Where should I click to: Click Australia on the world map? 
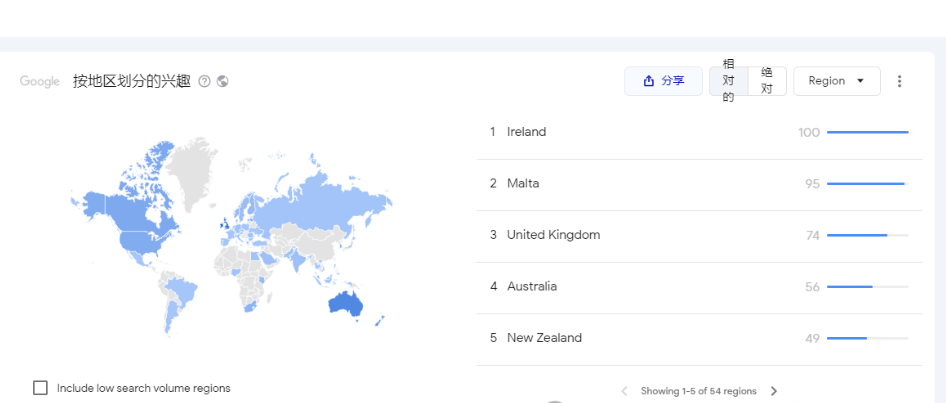[x=345, y=304]
